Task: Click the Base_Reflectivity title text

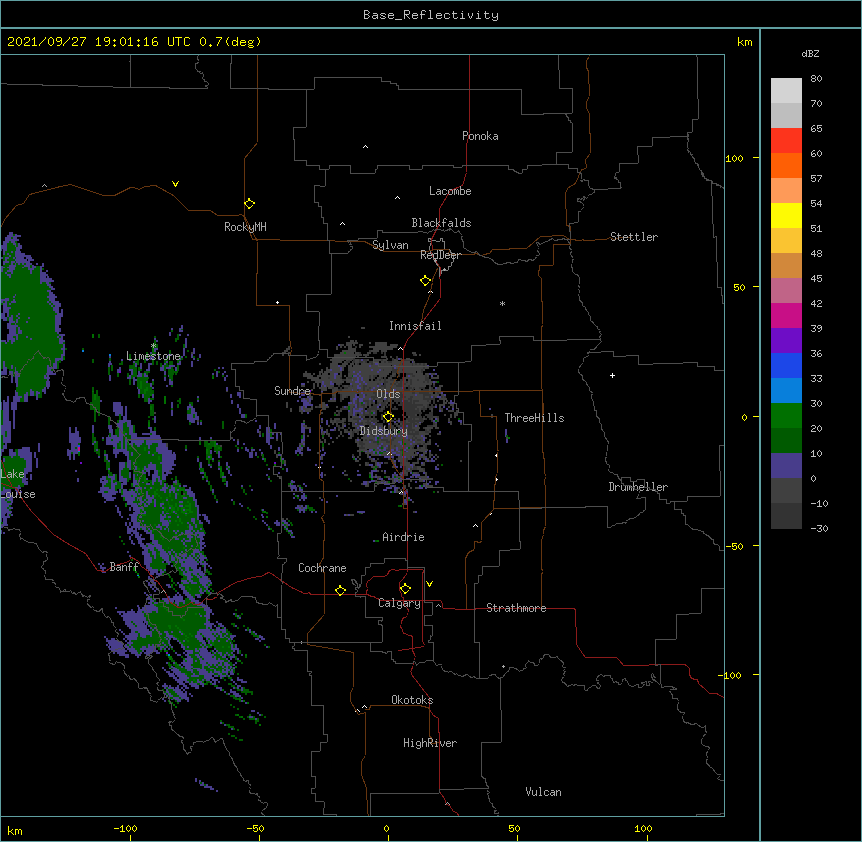Action: 431,15
